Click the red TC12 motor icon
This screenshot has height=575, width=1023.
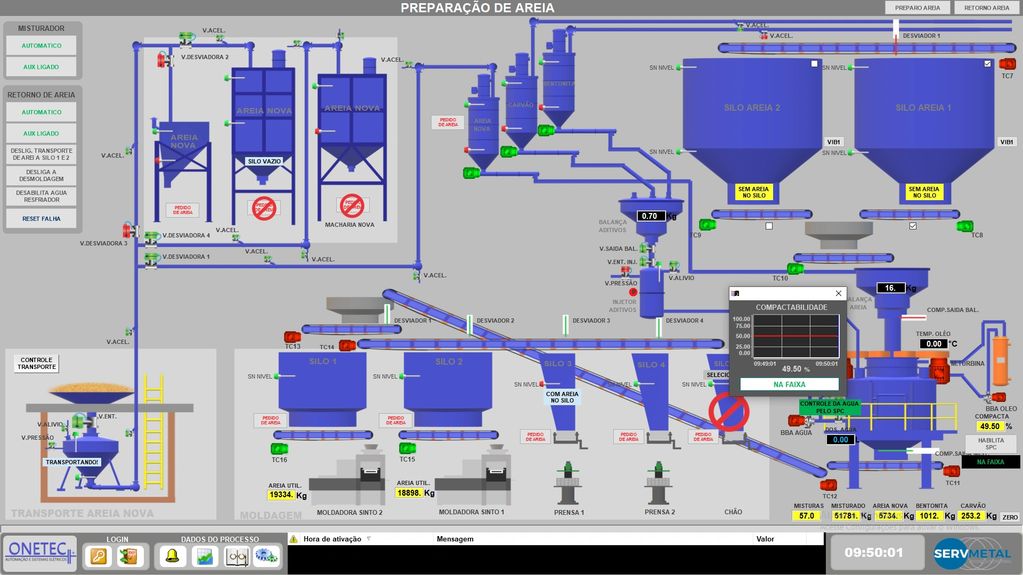[828, 485]
